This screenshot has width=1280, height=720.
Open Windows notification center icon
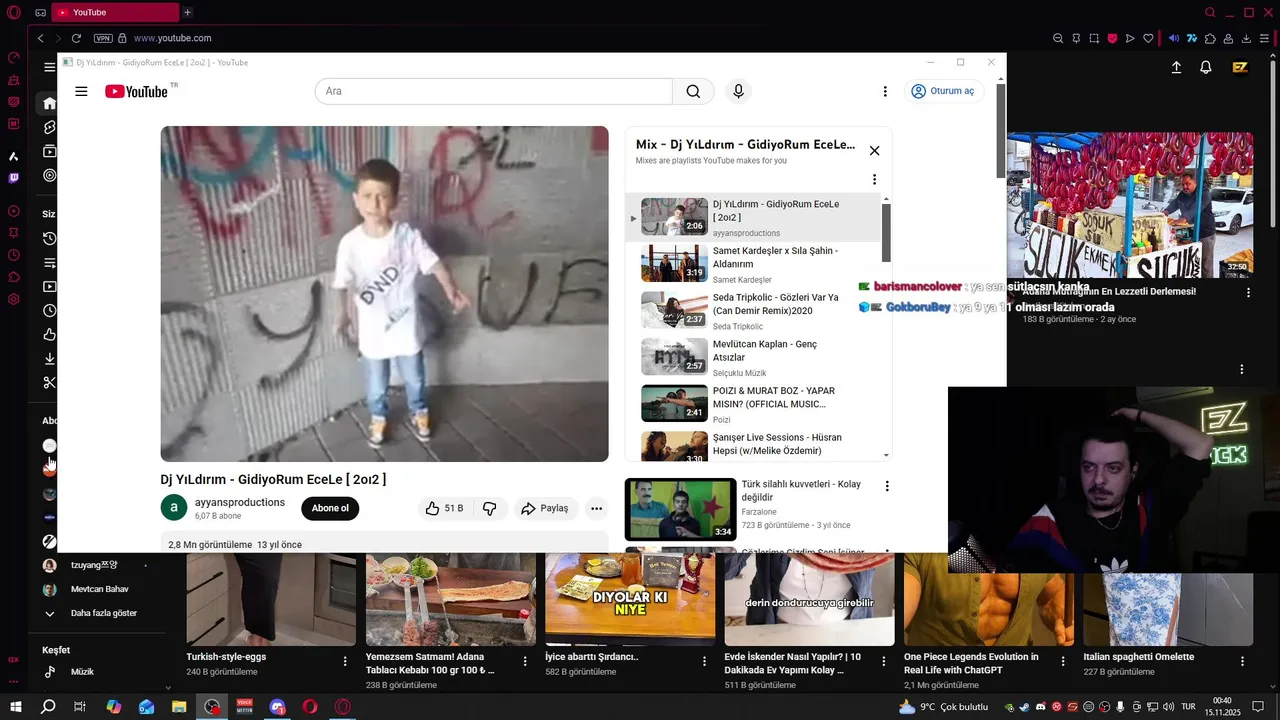point(1258,706)
